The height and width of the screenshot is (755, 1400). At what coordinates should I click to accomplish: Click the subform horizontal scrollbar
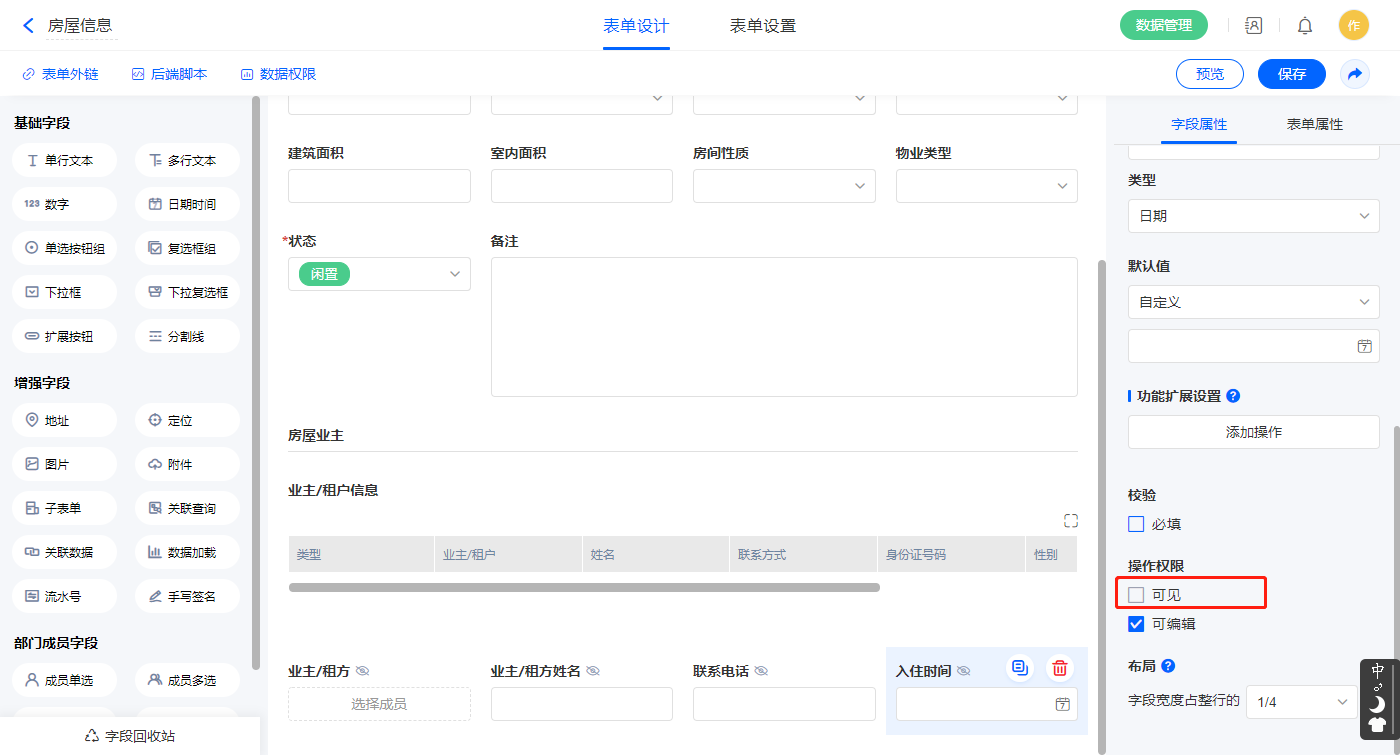tap(584, 587)
